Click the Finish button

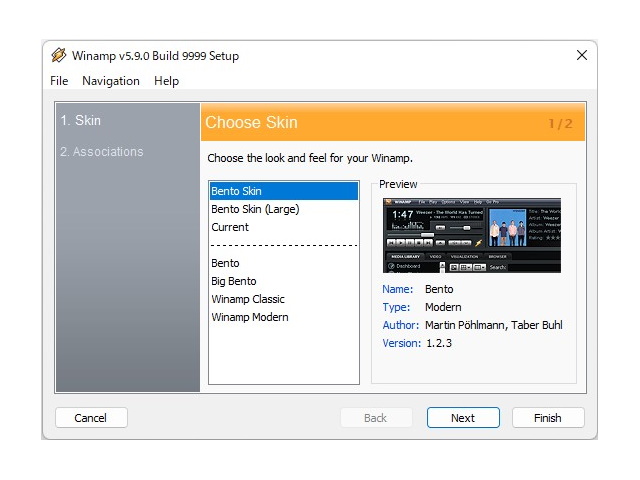point(548,418)
